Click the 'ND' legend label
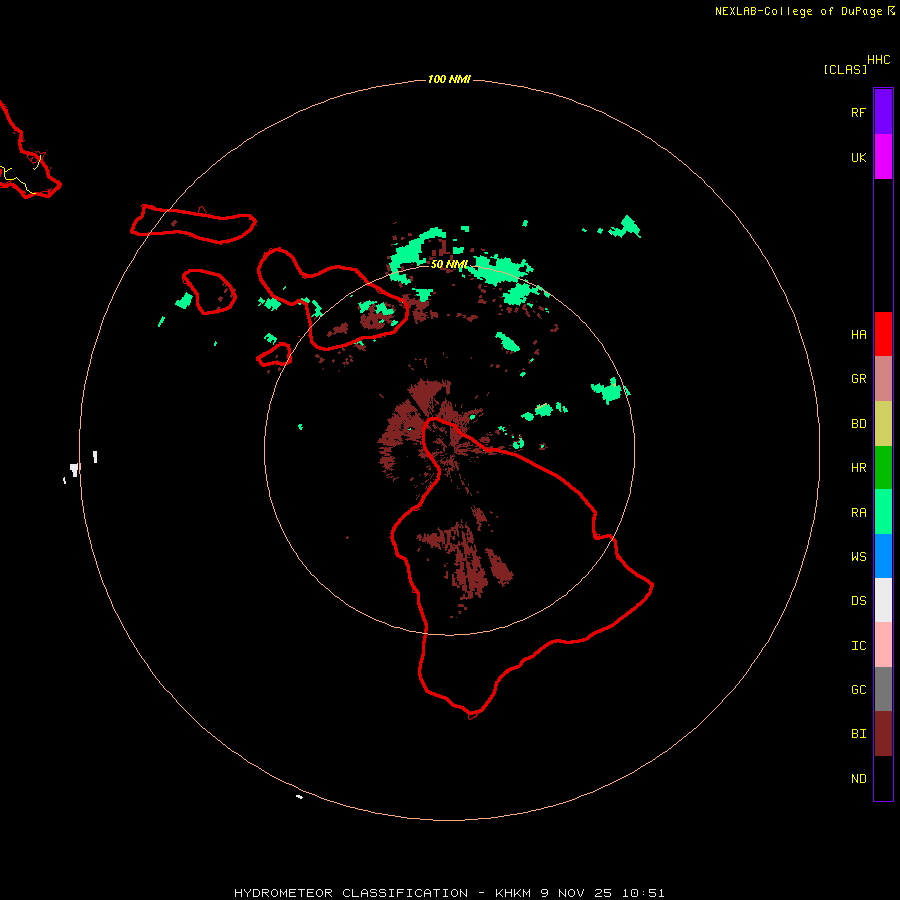The width and height of the screenshot is (900, 900). click(x=859, y=779)
